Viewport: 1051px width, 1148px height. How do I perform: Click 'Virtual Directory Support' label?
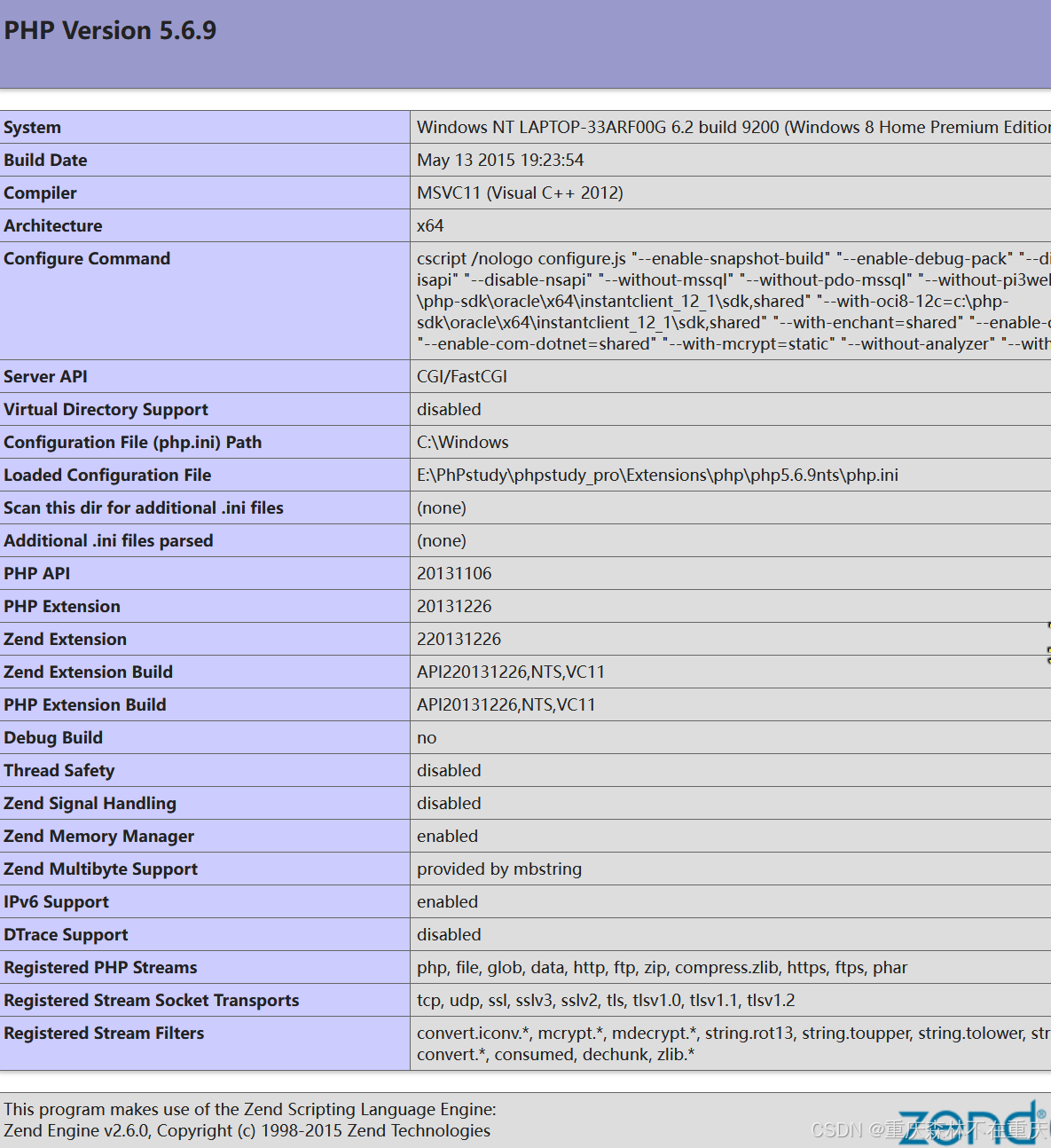[106, 409]
